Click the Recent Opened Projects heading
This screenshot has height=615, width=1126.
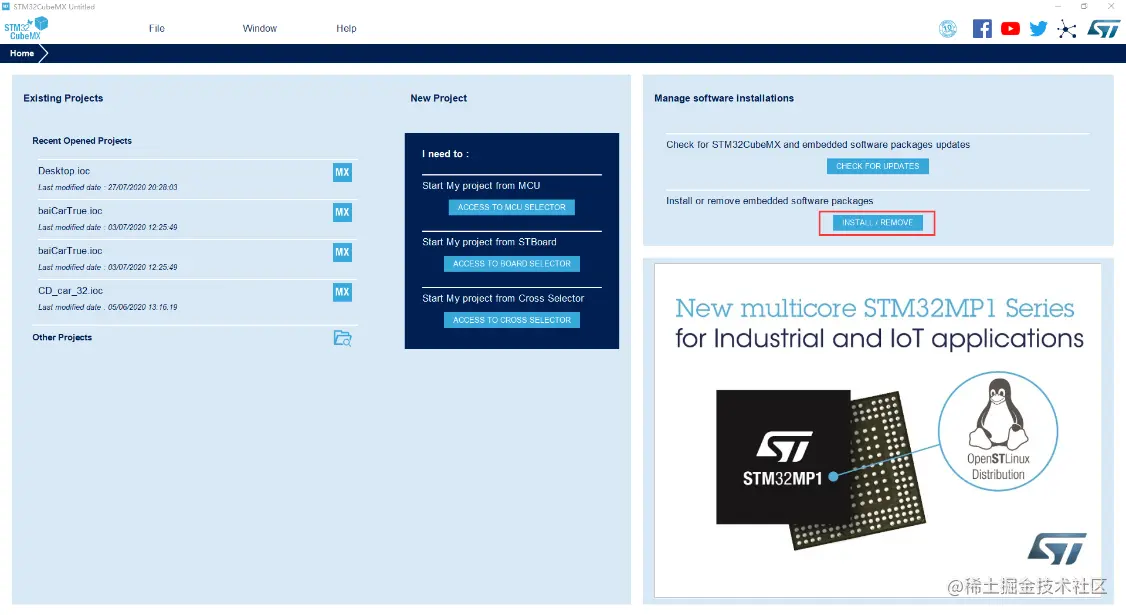coord(82,141)
